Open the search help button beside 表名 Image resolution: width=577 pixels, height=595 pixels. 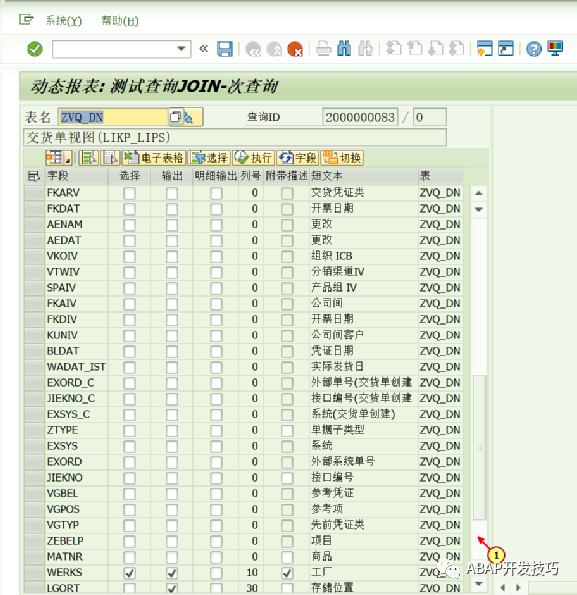[175, 117]
